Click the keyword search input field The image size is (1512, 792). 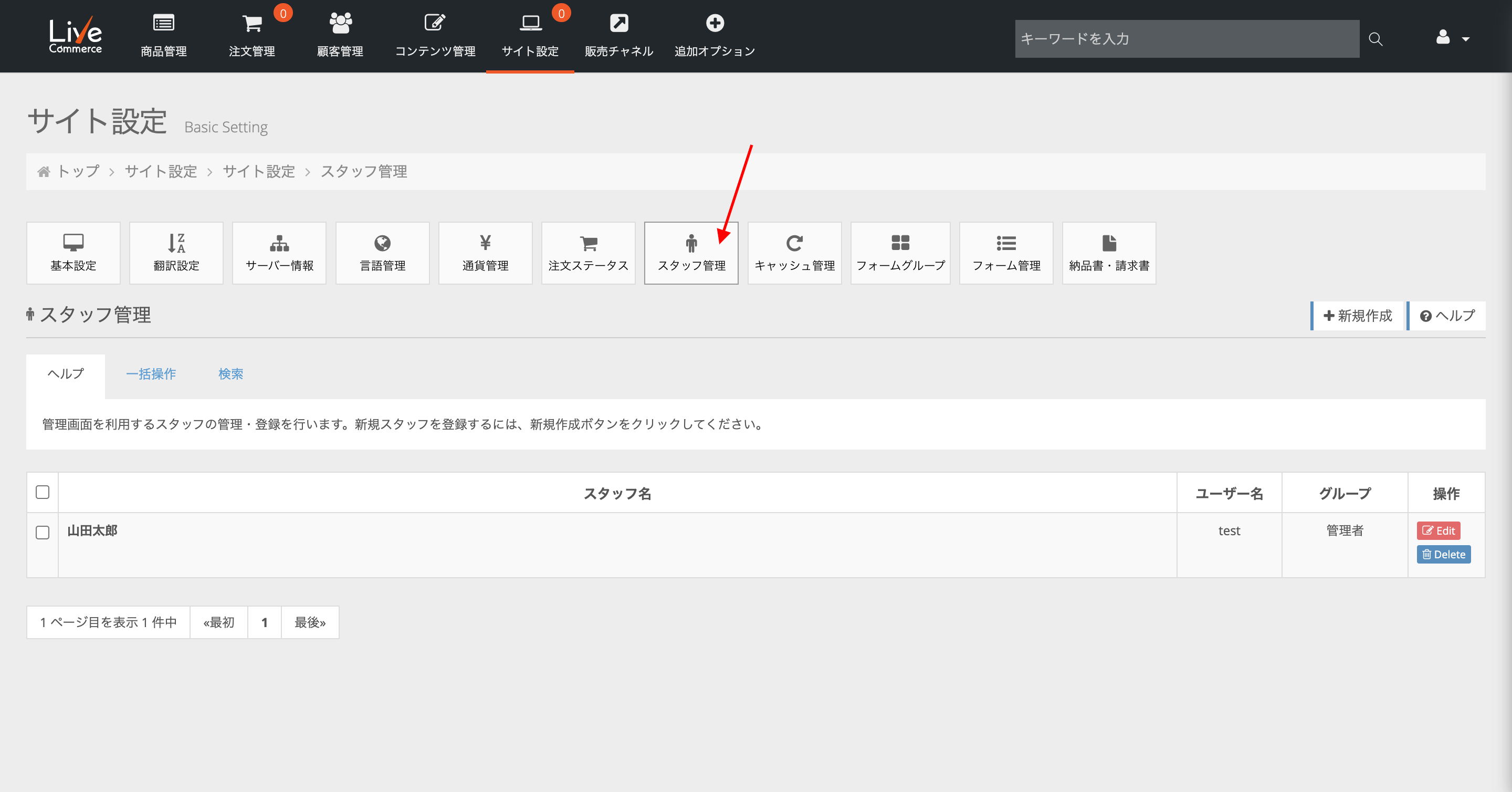pos(1186,39)
